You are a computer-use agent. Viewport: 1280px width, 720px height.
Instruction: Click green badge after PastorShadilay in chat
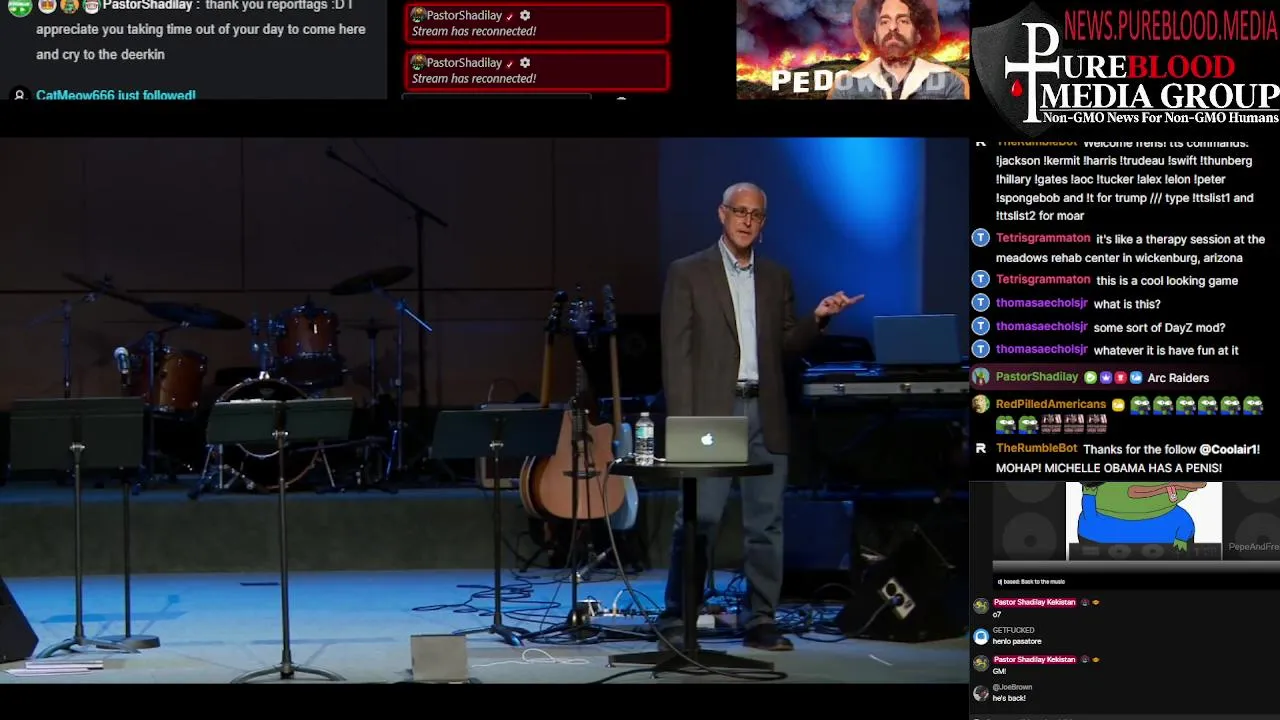1091,377
